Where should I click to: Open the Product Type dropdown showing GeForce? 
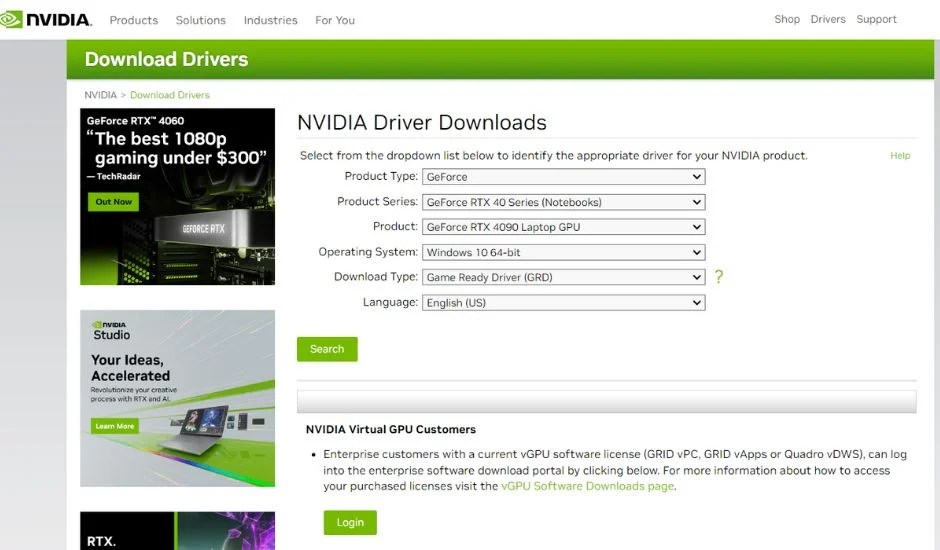564,176
